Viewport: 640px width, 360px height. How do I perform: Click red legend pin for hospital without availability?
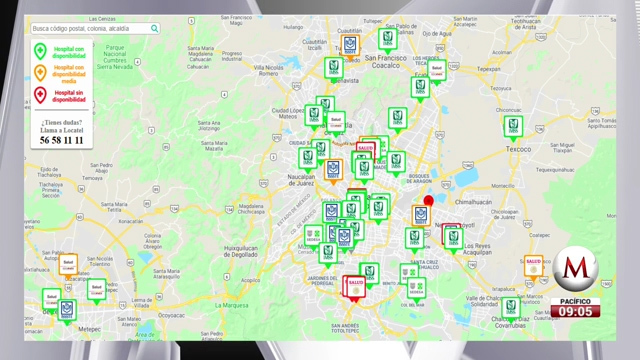coord(40,96)
